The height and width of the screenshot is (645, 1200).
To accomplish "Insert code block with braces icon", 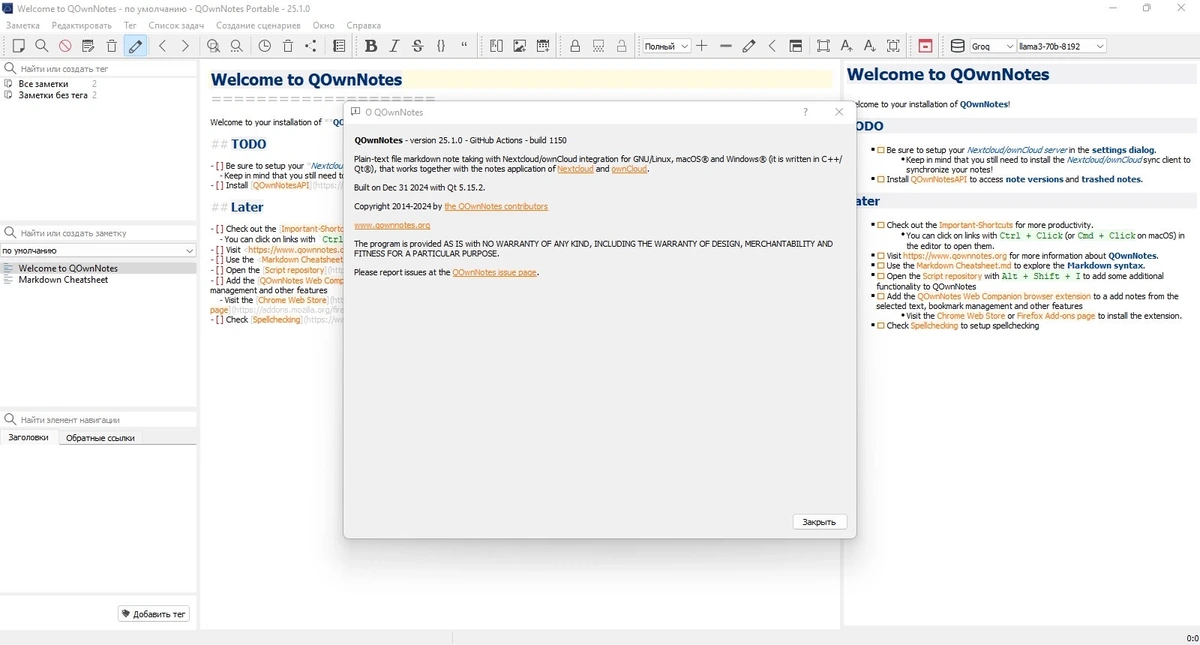I will point(441,46).
